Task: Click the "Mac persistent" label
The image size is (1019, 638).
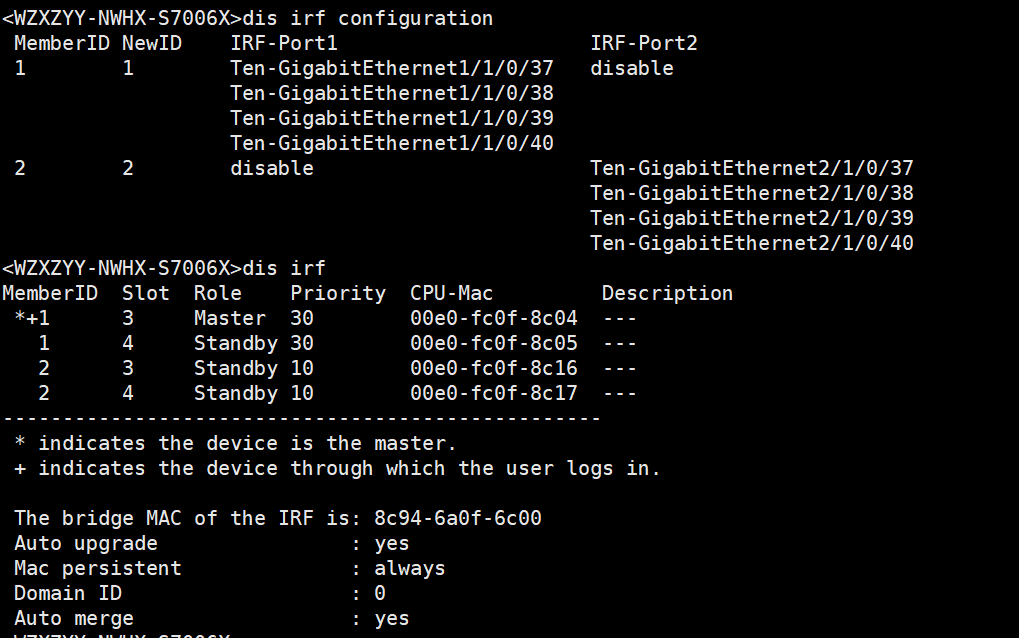Action: [x=98, y=568]
